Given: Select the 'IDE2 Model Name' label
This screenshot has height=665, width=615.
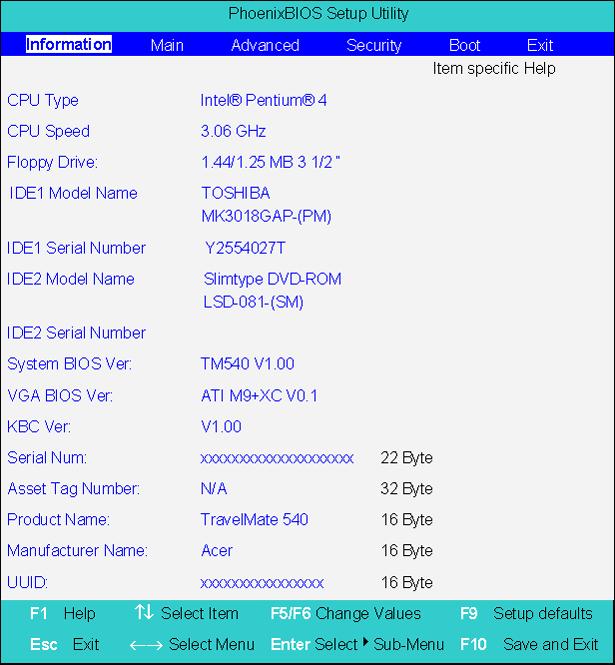Looking at the screenshot, I should click(x=71, y=279).
